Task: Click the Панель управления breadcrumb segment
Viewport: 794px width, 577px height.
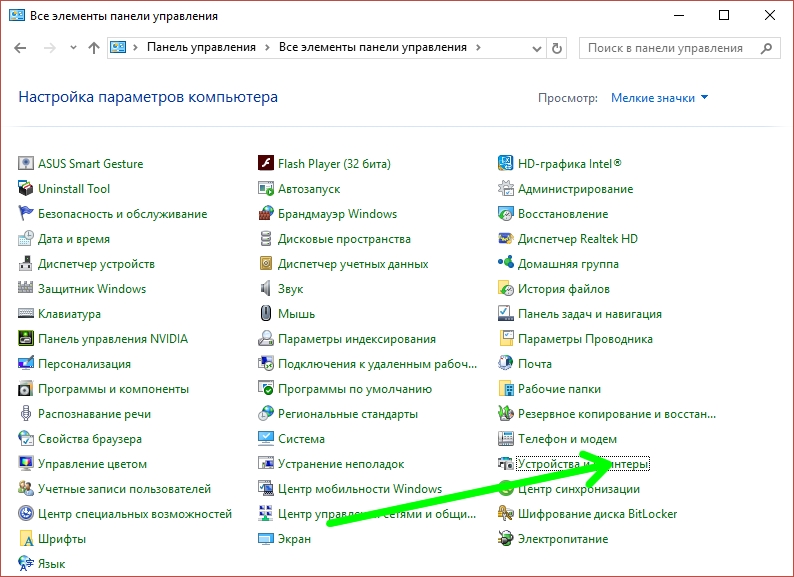Action: pyautogui.click(x=201, y=48)
